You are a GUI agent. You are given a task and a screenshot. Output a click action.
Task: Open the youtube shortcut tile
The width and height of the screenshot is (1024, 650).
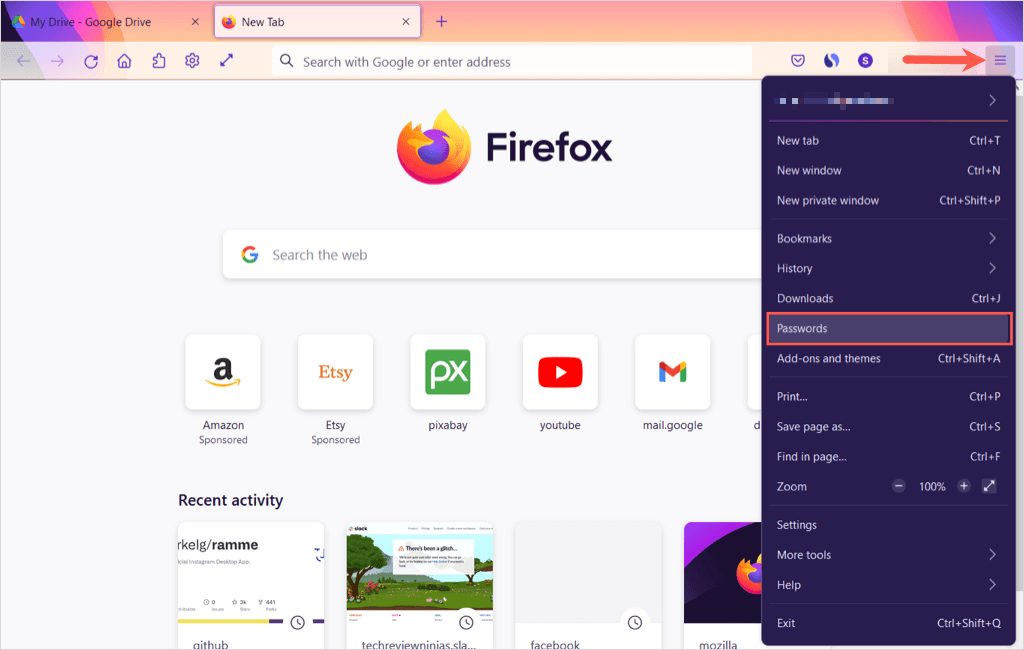point(560,372)
